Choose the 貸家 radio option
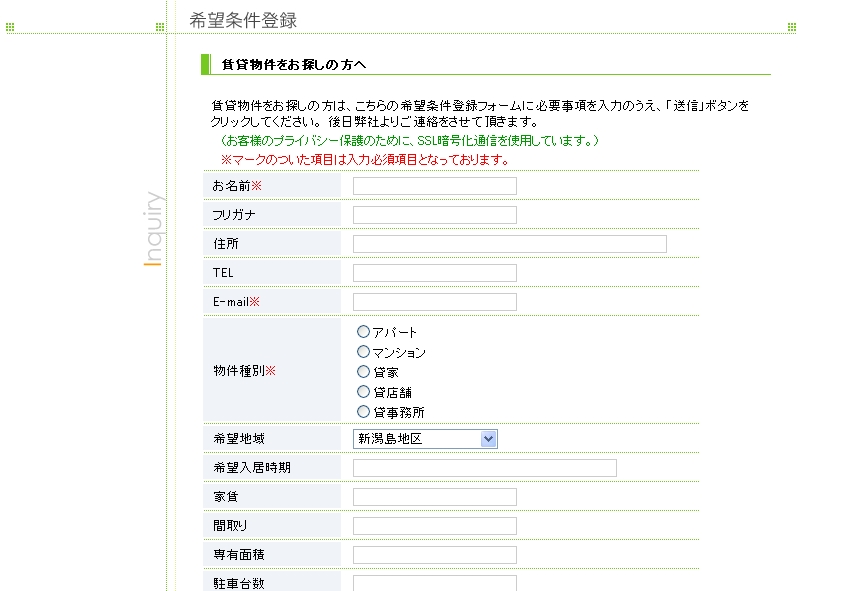Image resolution: width=844 pixels, height=591 pixels. [364, 372]
